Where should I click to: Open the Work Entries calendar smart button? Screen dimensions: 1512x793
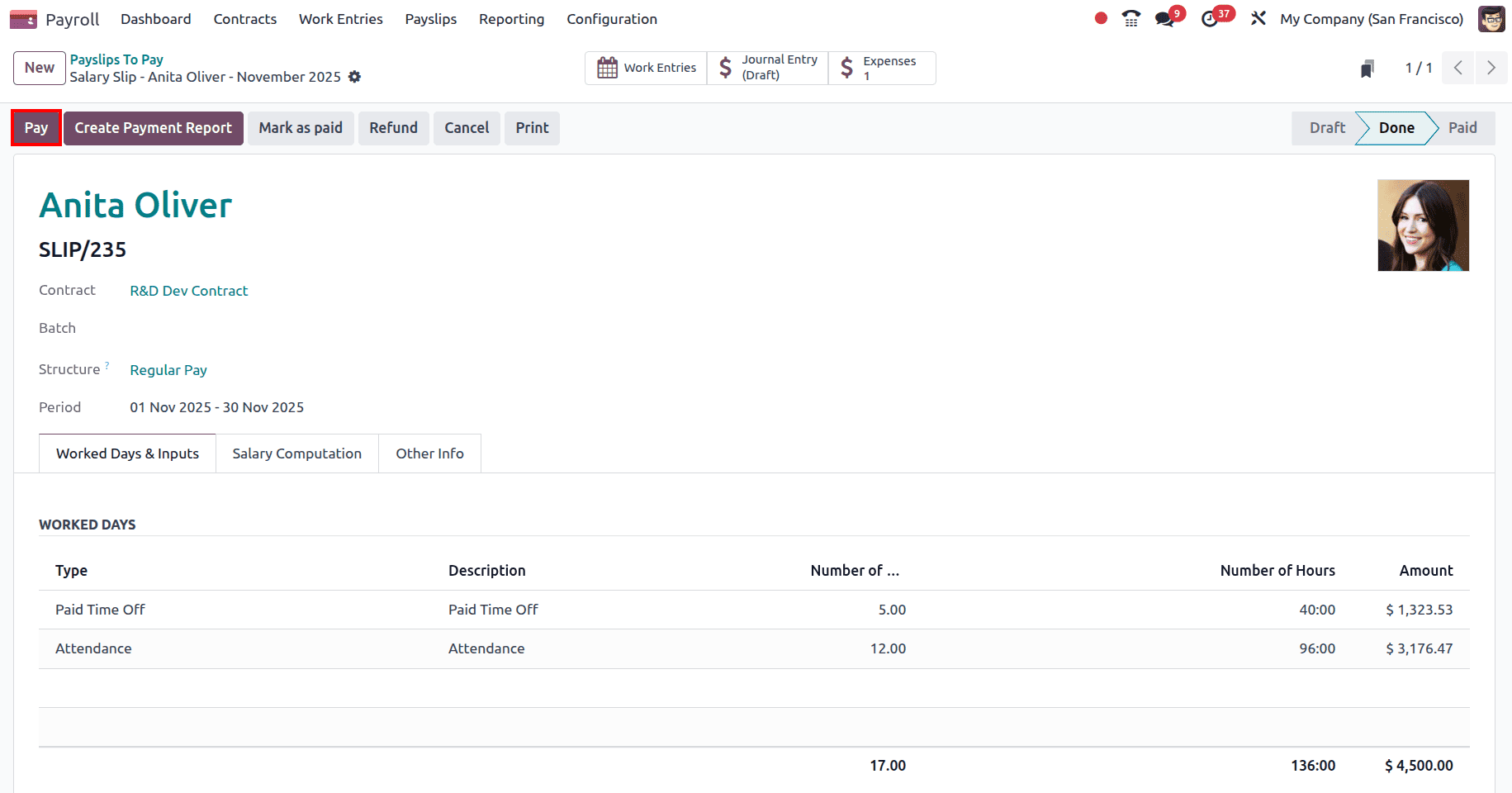[646, 67]
